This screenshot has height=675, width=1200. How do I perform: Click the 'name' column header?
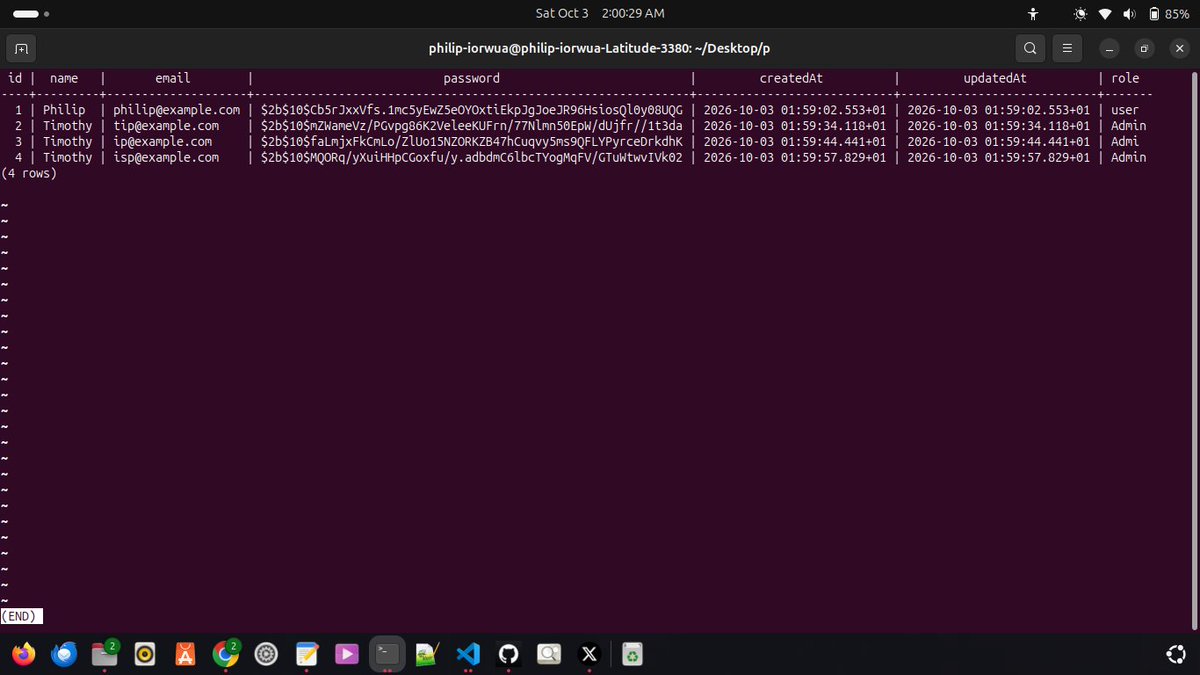(64, 78)
